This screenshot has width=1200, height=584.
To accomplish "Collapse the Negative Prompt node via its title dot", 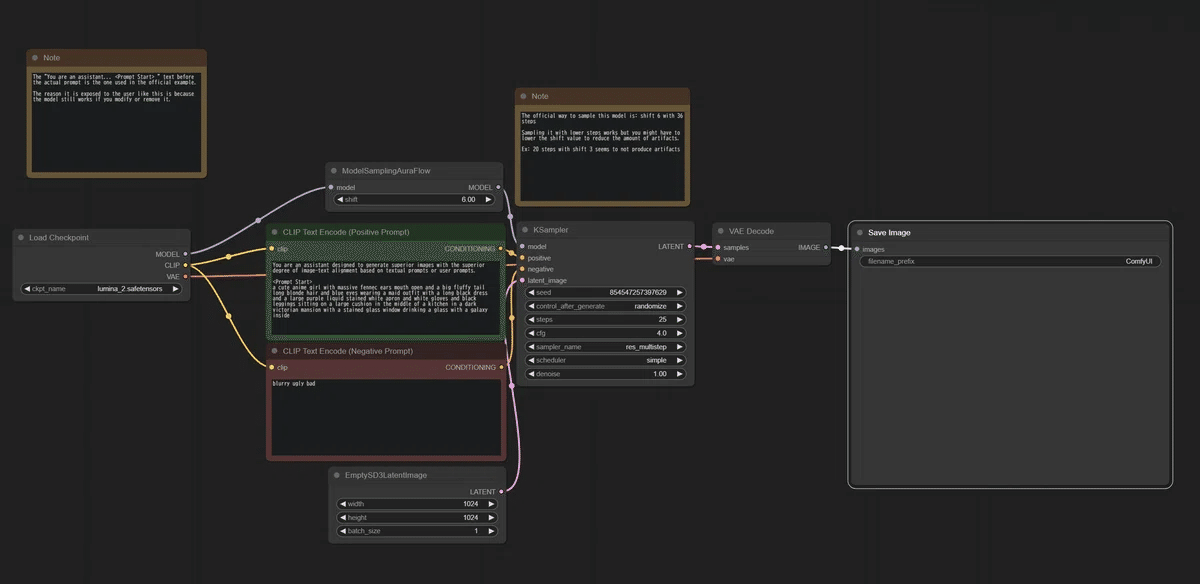I will click(x=274, y=351).
